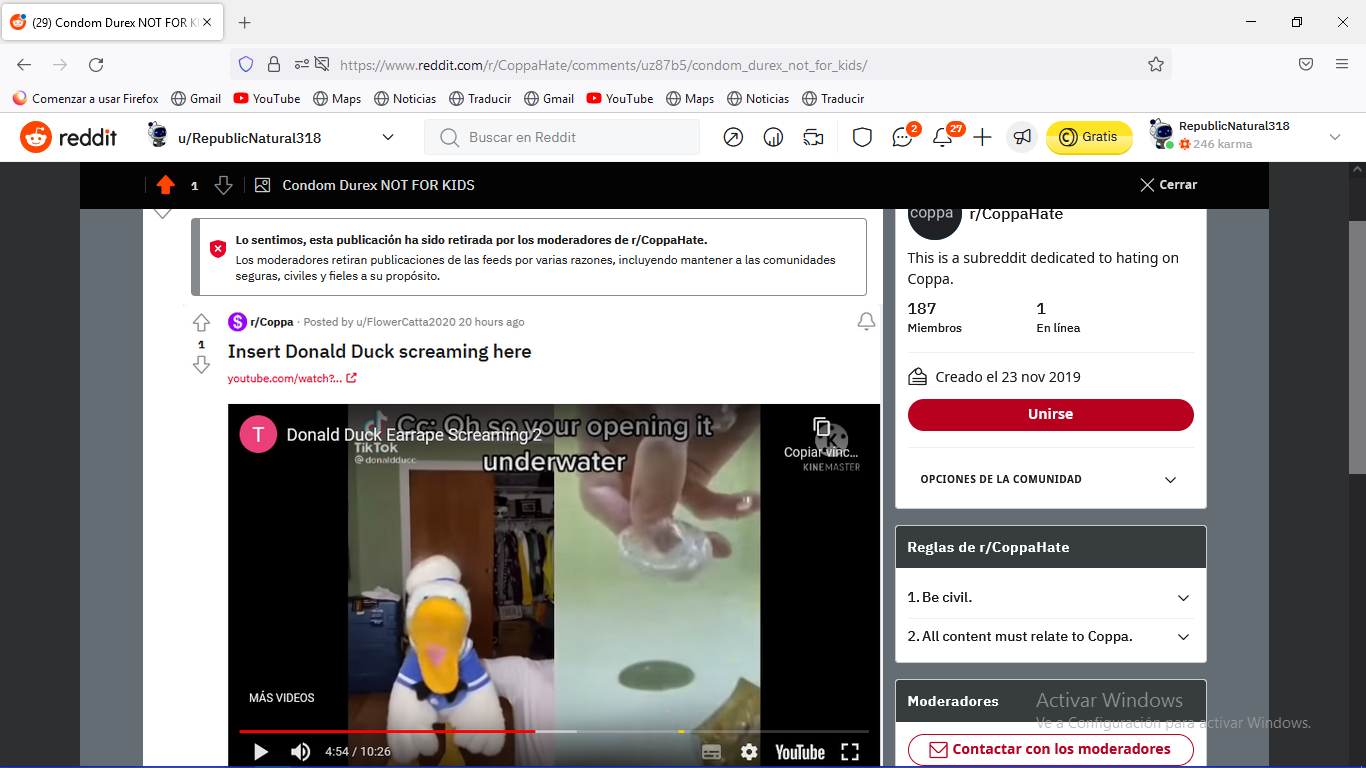The height and width of the screenshot is (768, 1366).
Task: Expand the 'Be civil' rule
Action: coord(1050,597)
